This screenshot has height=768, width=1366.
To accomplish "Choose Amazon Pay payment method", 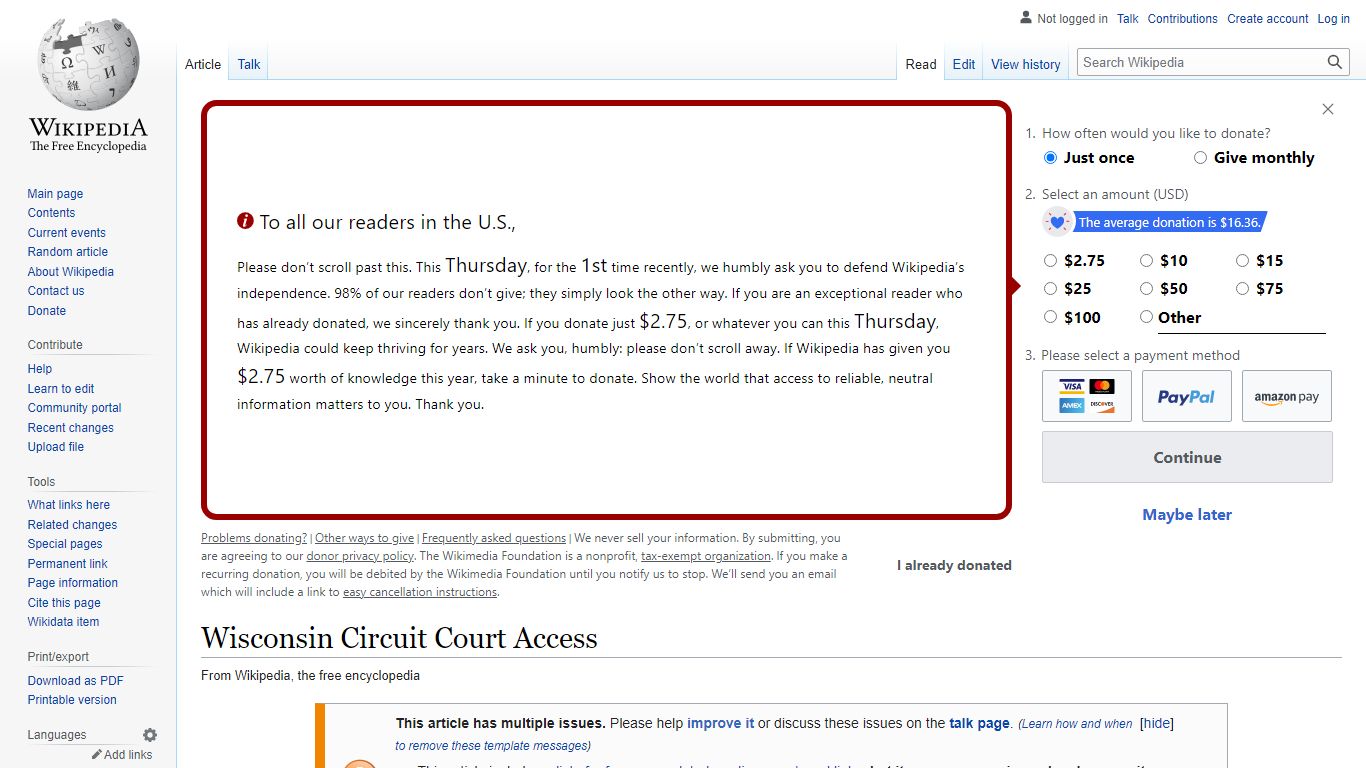I will click(1287, 396).
